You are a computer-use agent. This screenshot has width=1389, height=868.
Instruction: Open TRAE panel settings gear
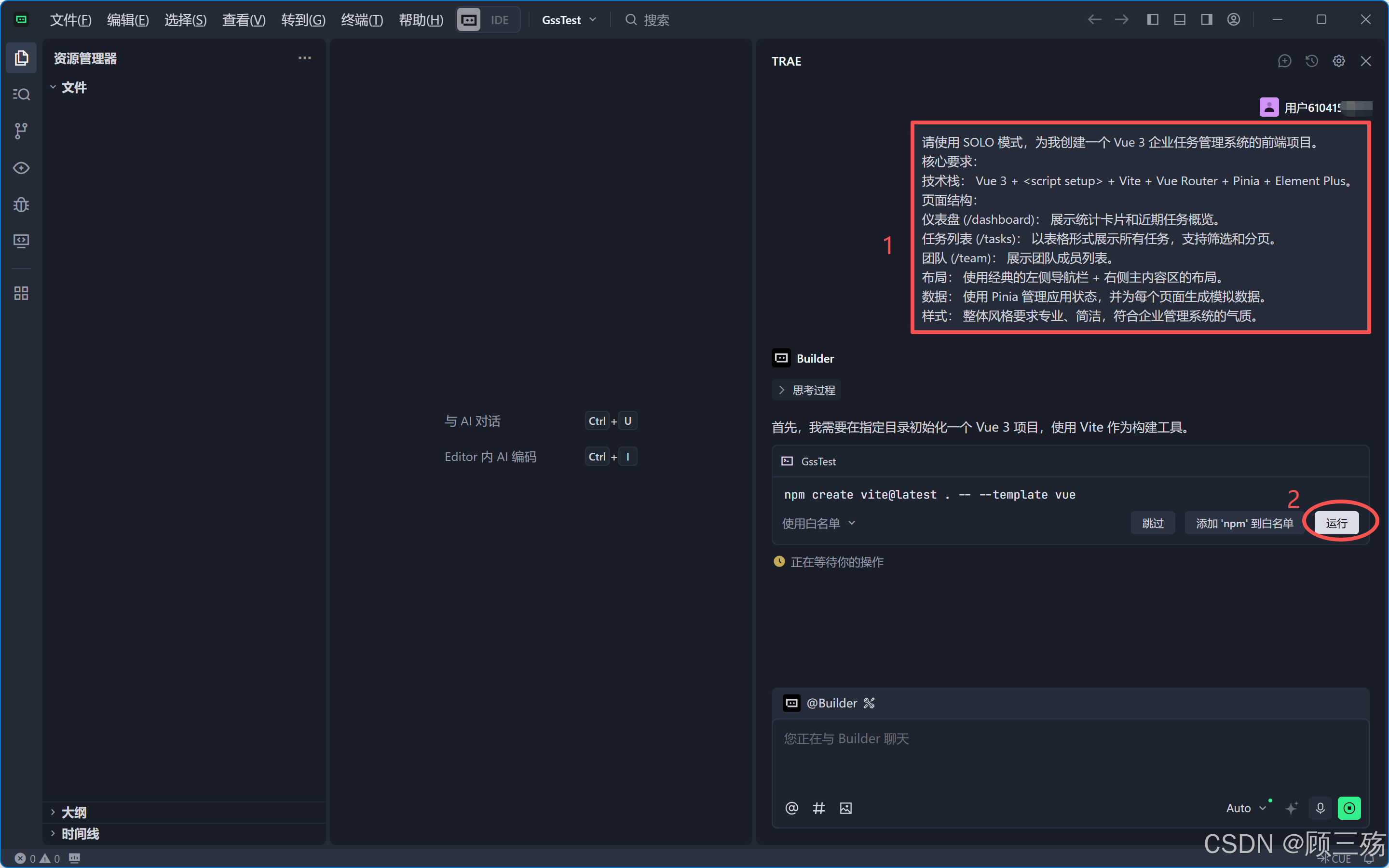click(1338, 61)
